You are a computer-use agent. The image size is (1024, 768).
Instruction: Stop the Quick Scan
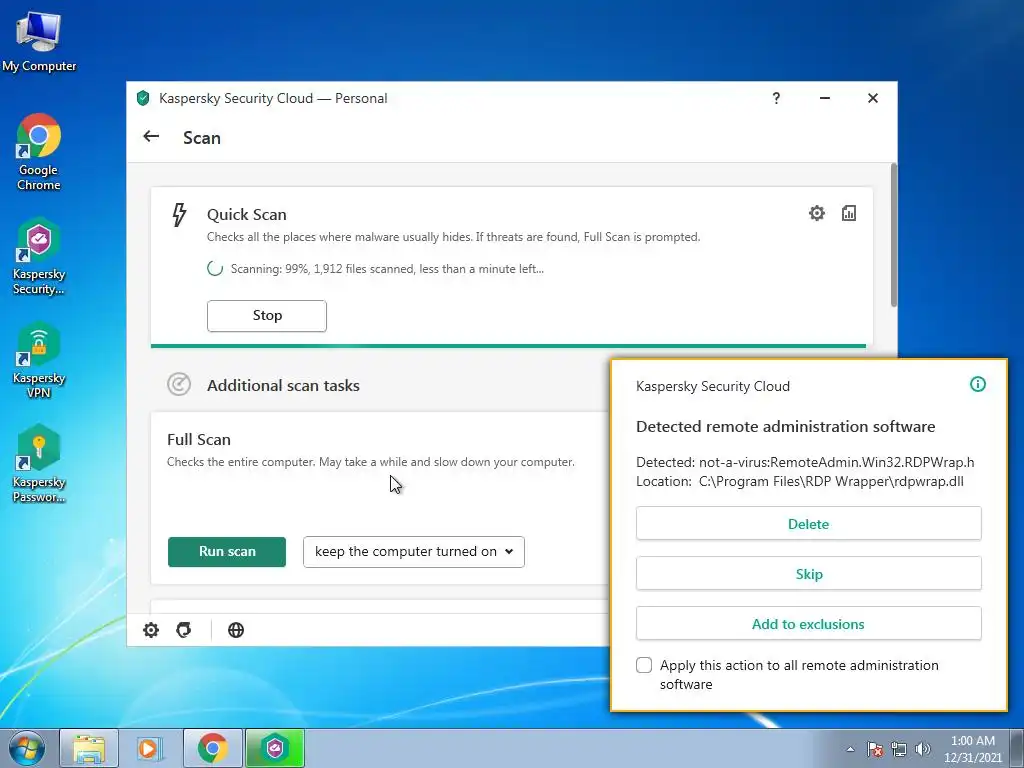click(x=266, y=315)
